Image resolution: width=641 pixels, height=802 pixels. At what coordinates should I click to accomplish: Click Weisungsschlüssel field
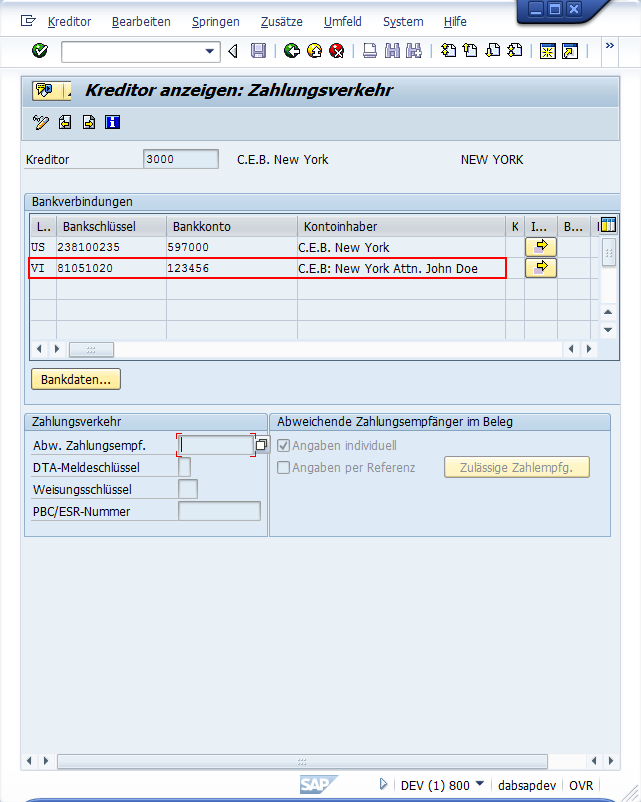188,489
